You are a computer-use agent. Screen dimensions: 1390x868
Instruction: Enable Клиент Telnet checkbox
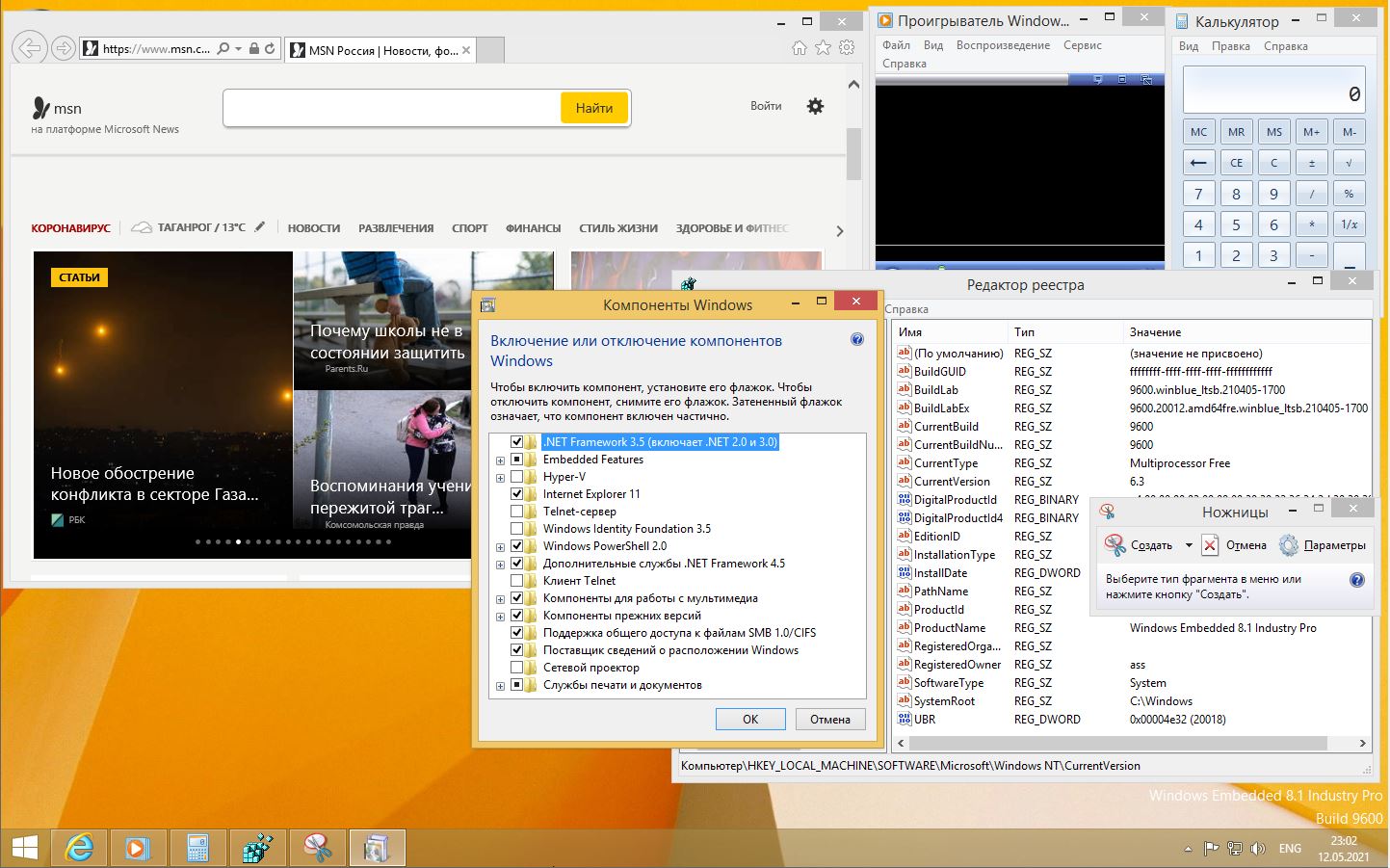[x=516, y=581]
